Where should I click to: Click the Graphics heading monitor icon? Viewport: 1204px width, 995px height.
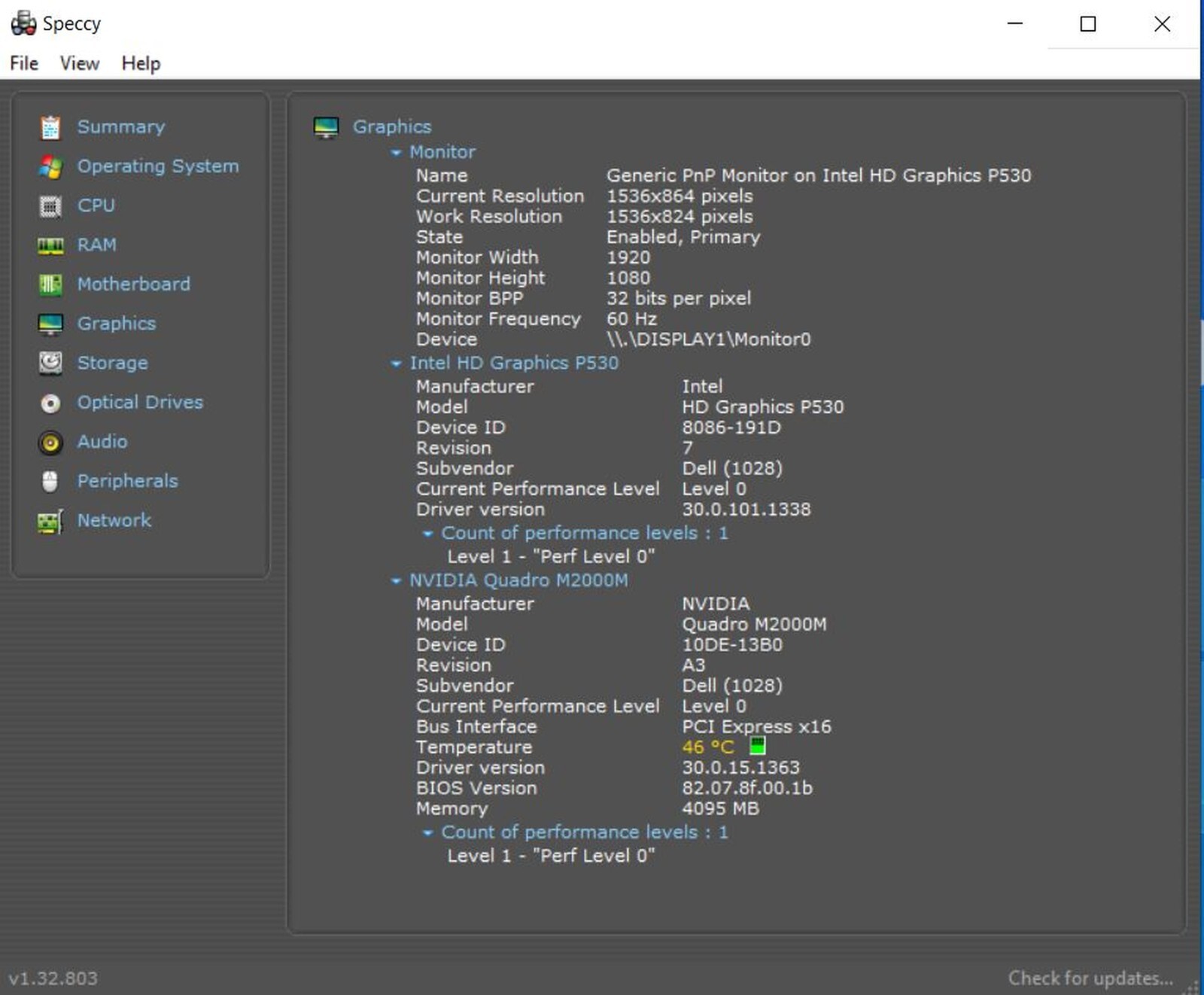pyautogui.click(x=326, y=127)
